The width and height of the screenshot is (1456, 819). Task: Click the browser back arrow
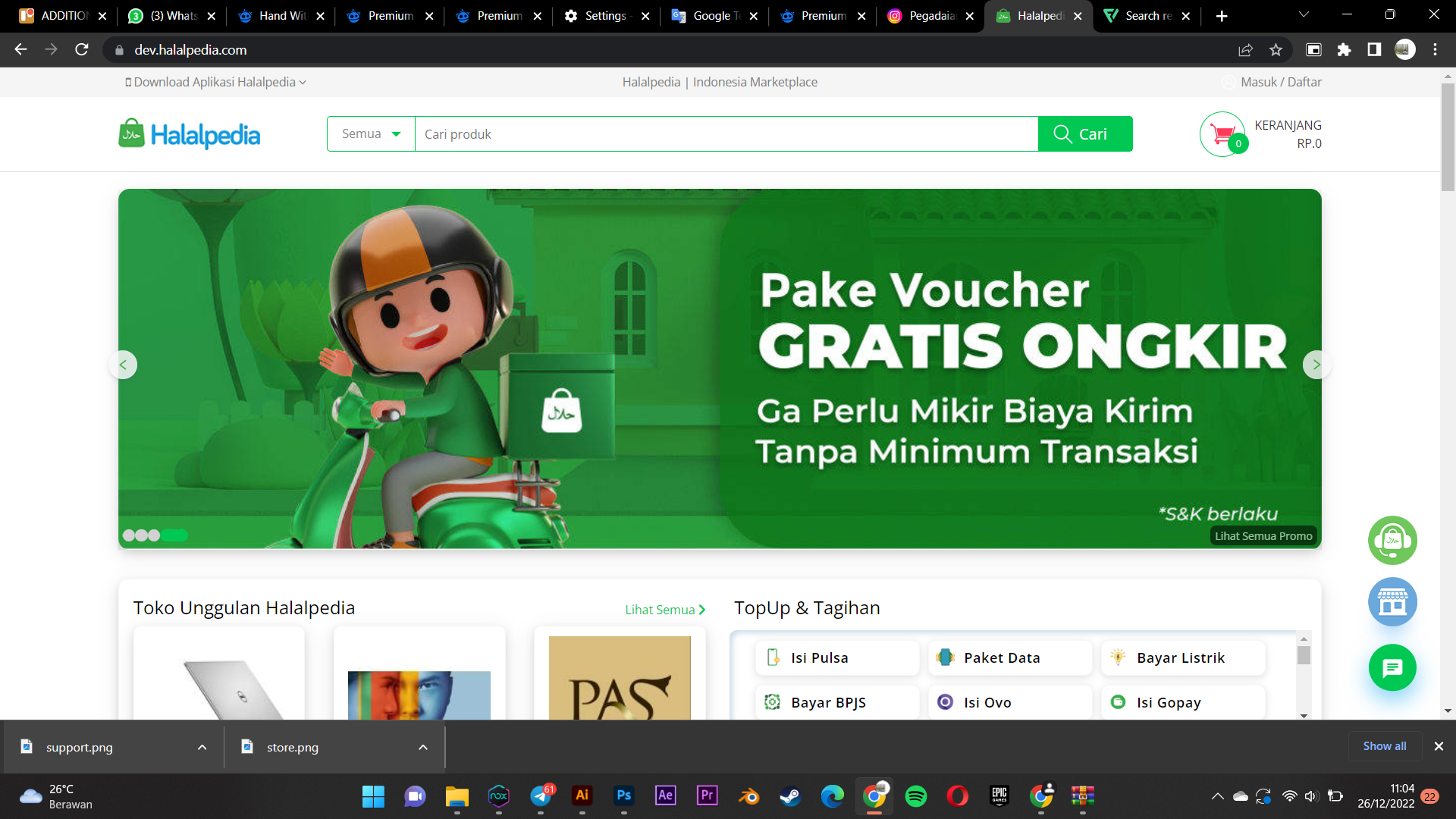pyautogui.click(x=20, y=49)
